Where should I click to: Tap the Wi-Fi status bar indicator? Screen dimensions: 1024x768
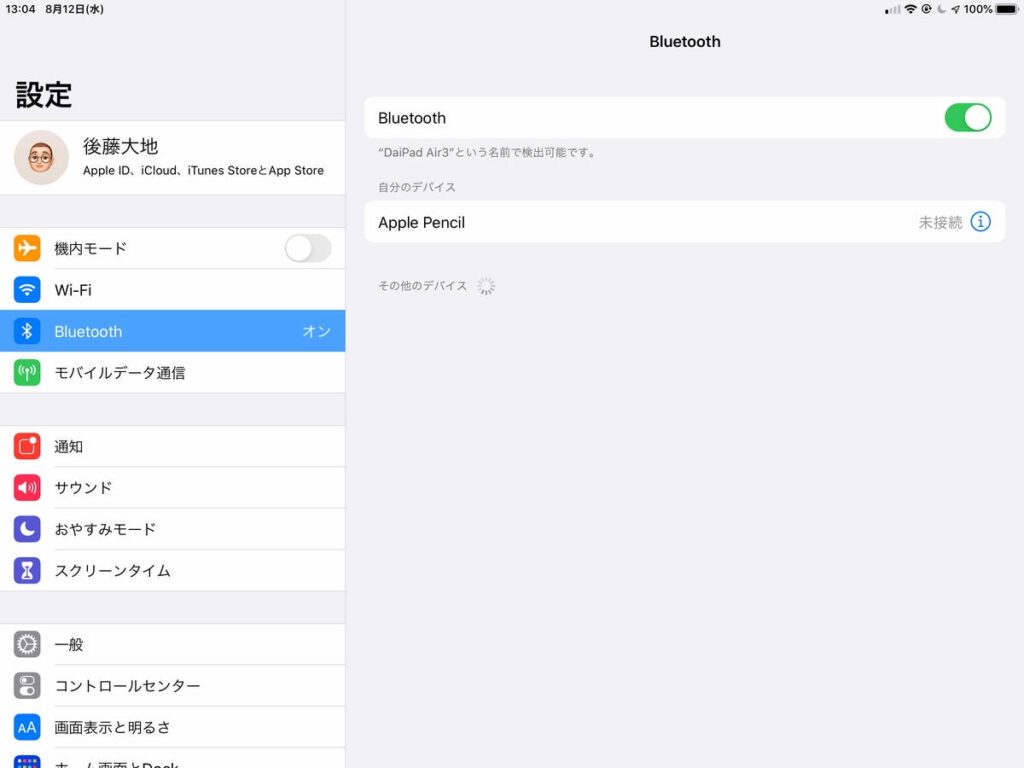coord(910,9)
